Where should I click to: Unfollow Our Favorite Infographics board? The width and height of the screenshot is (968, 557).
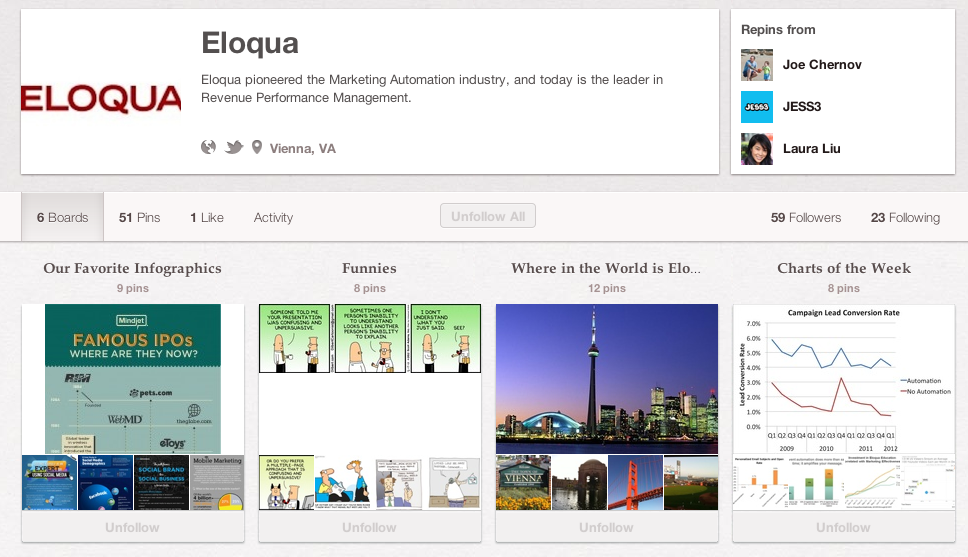pos(133,527)
